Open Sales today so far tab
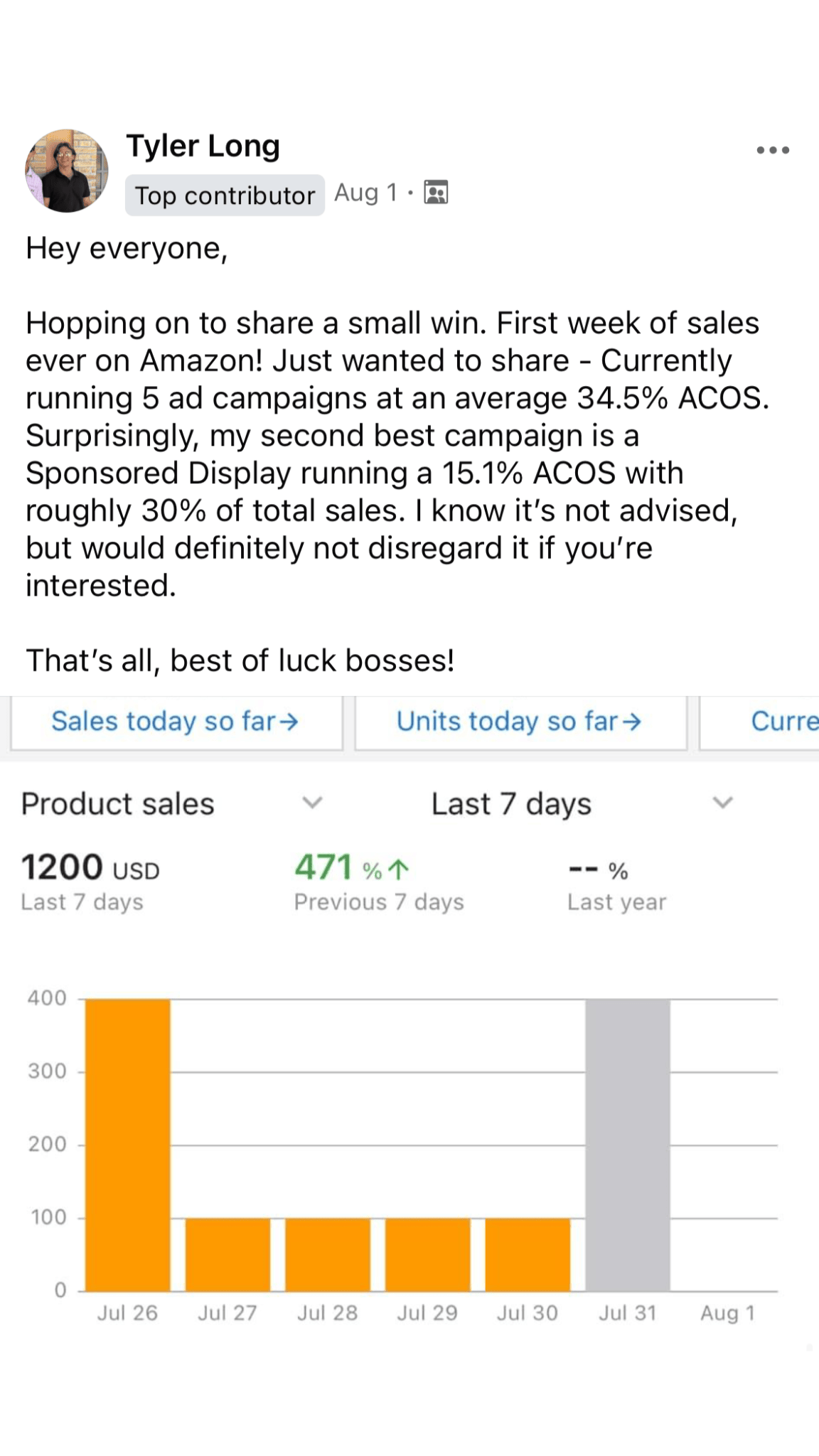The height and width of the screenshot is (1456, 819). 176,722
